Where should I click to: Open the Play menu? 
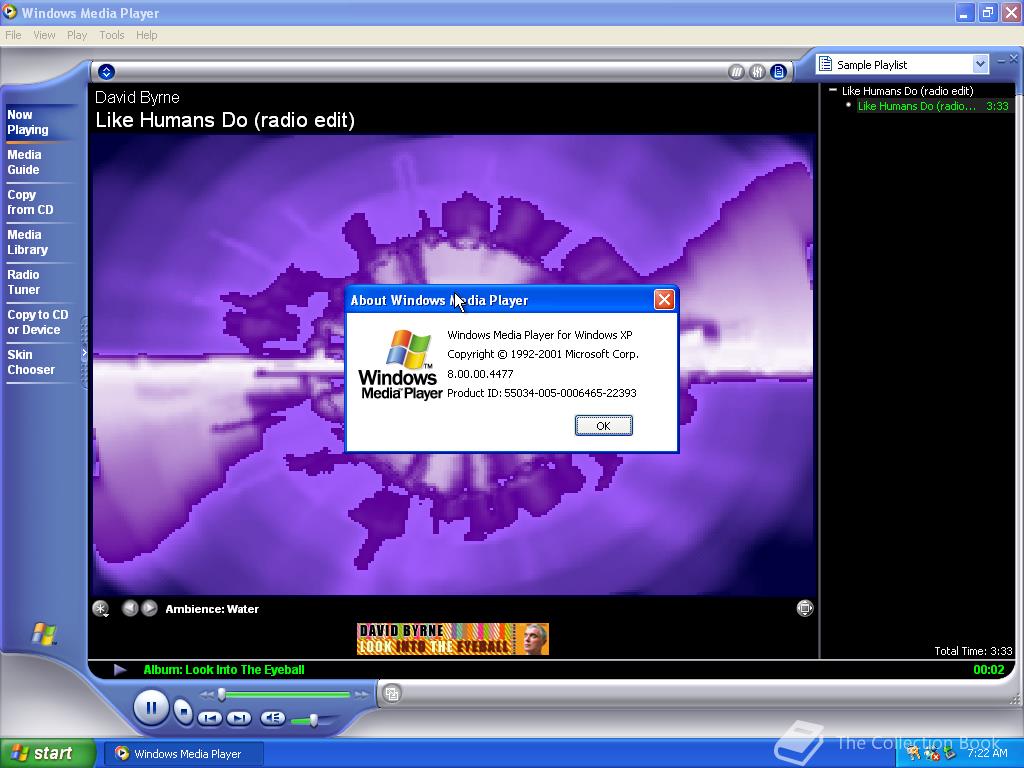pos(76,35)
